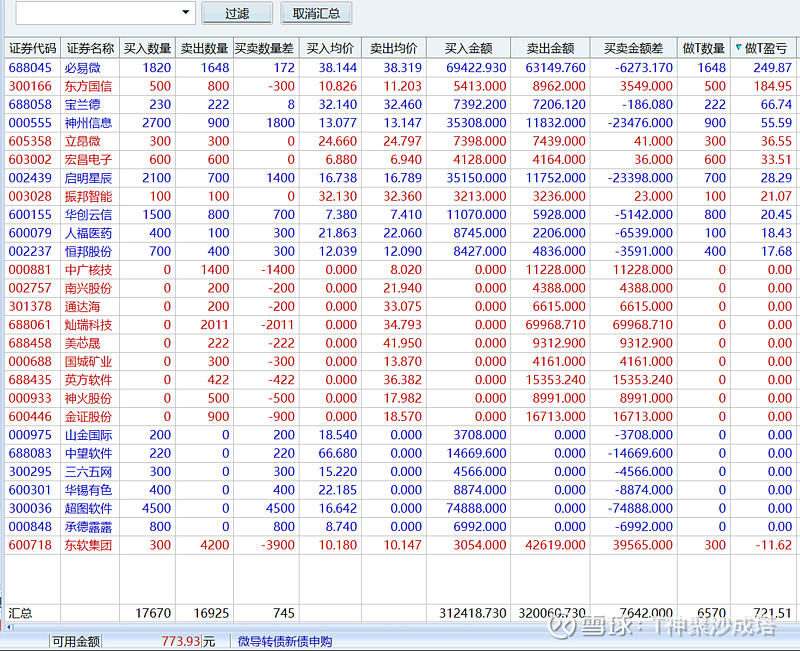The height and width of the screenshot is (651, 800).
Task: Click the 773.93 available funds value
Action: click(x=181, y=641)
